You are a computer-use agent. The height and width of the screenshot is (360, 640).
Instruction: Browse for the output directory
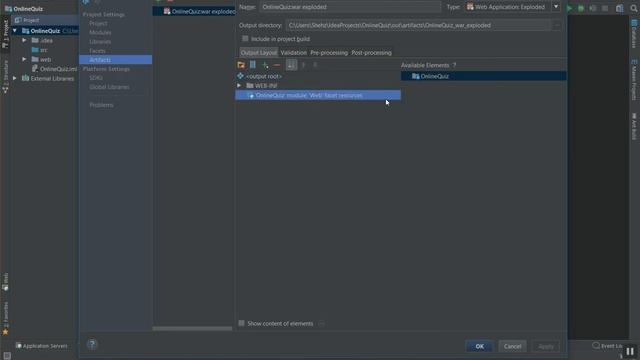[x=557, y=25]
